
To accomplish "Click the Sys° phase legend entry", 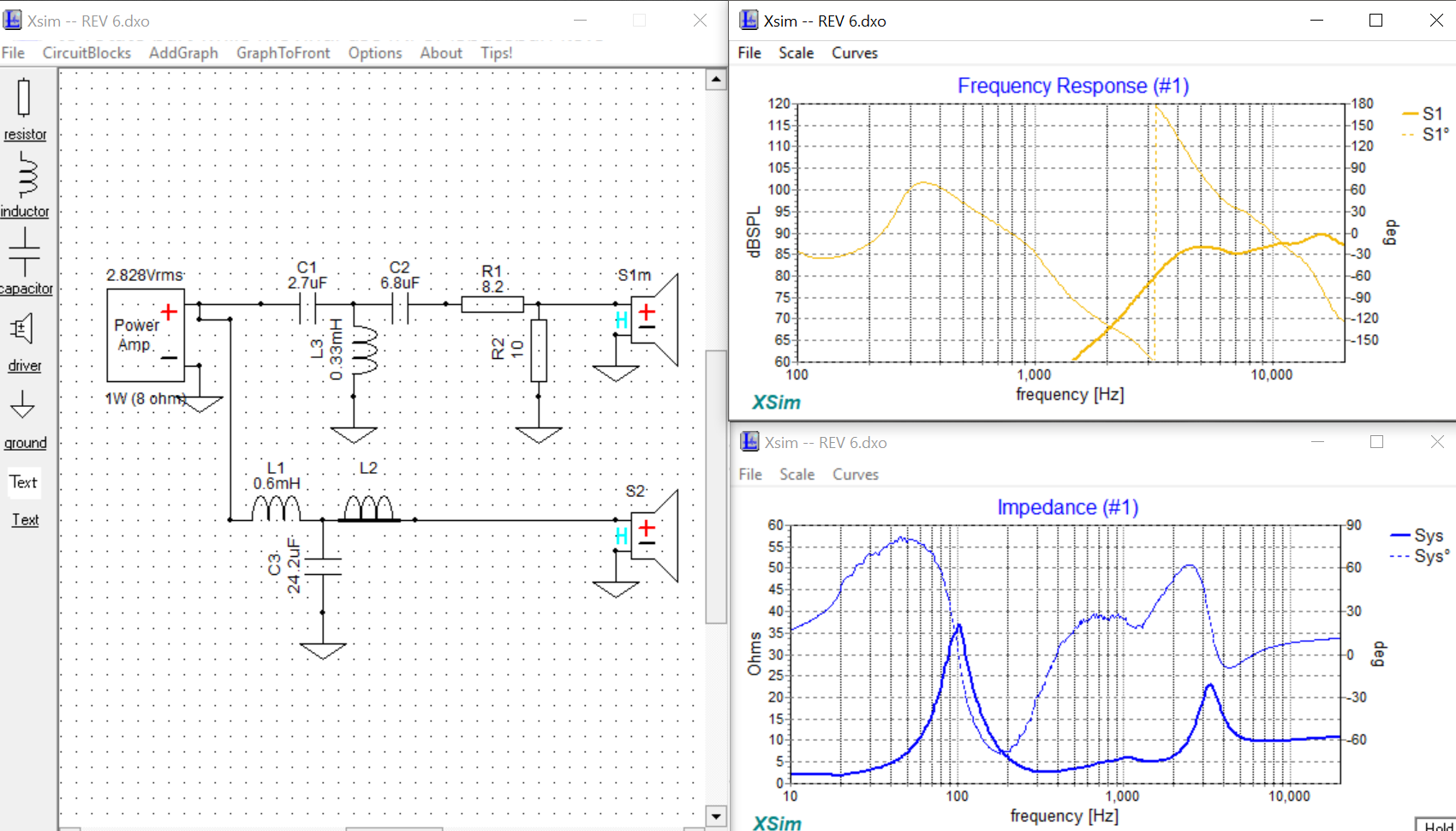I will [x=1420, y=556].
